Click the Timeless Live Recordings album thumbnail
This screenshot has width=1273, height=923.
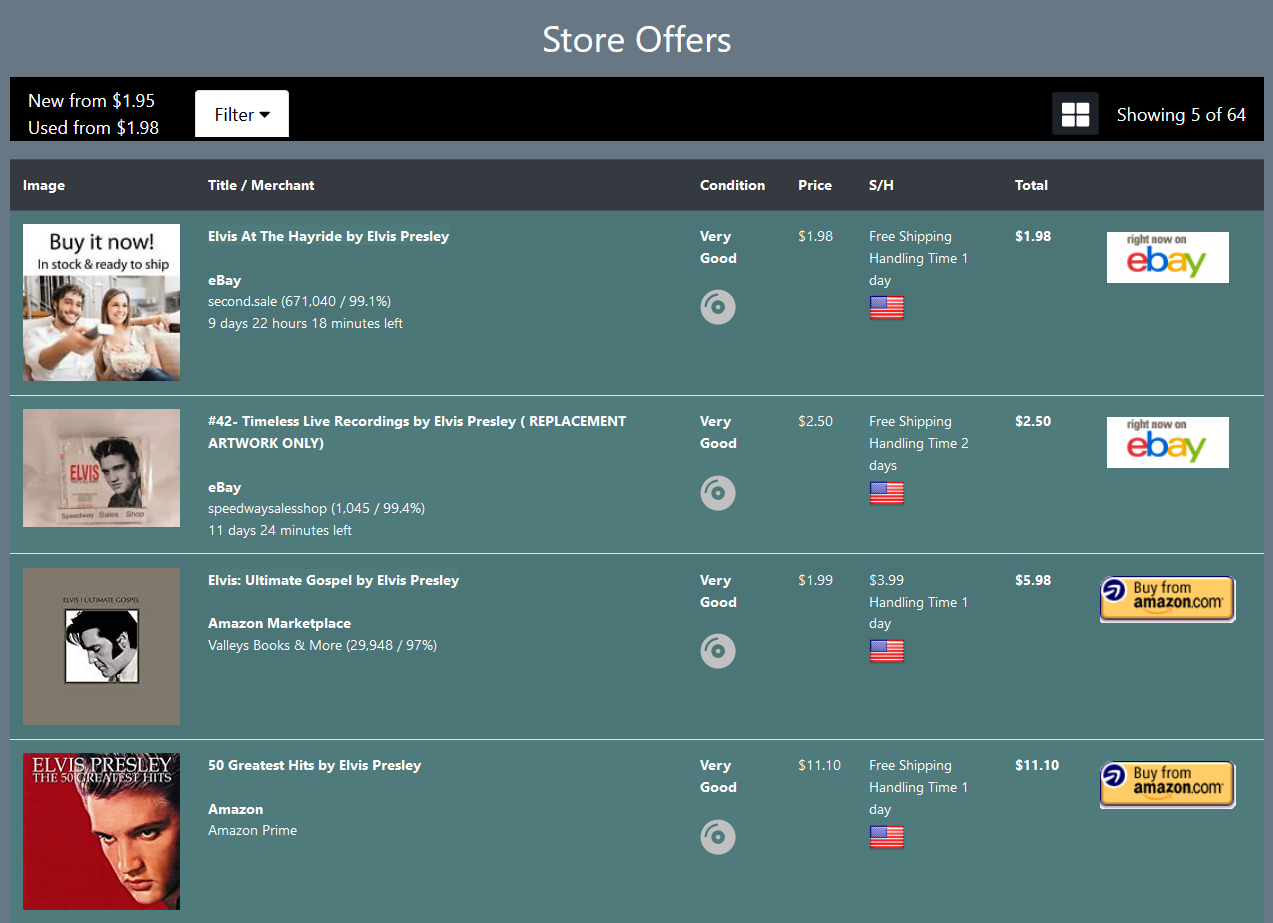coord(101,468)
